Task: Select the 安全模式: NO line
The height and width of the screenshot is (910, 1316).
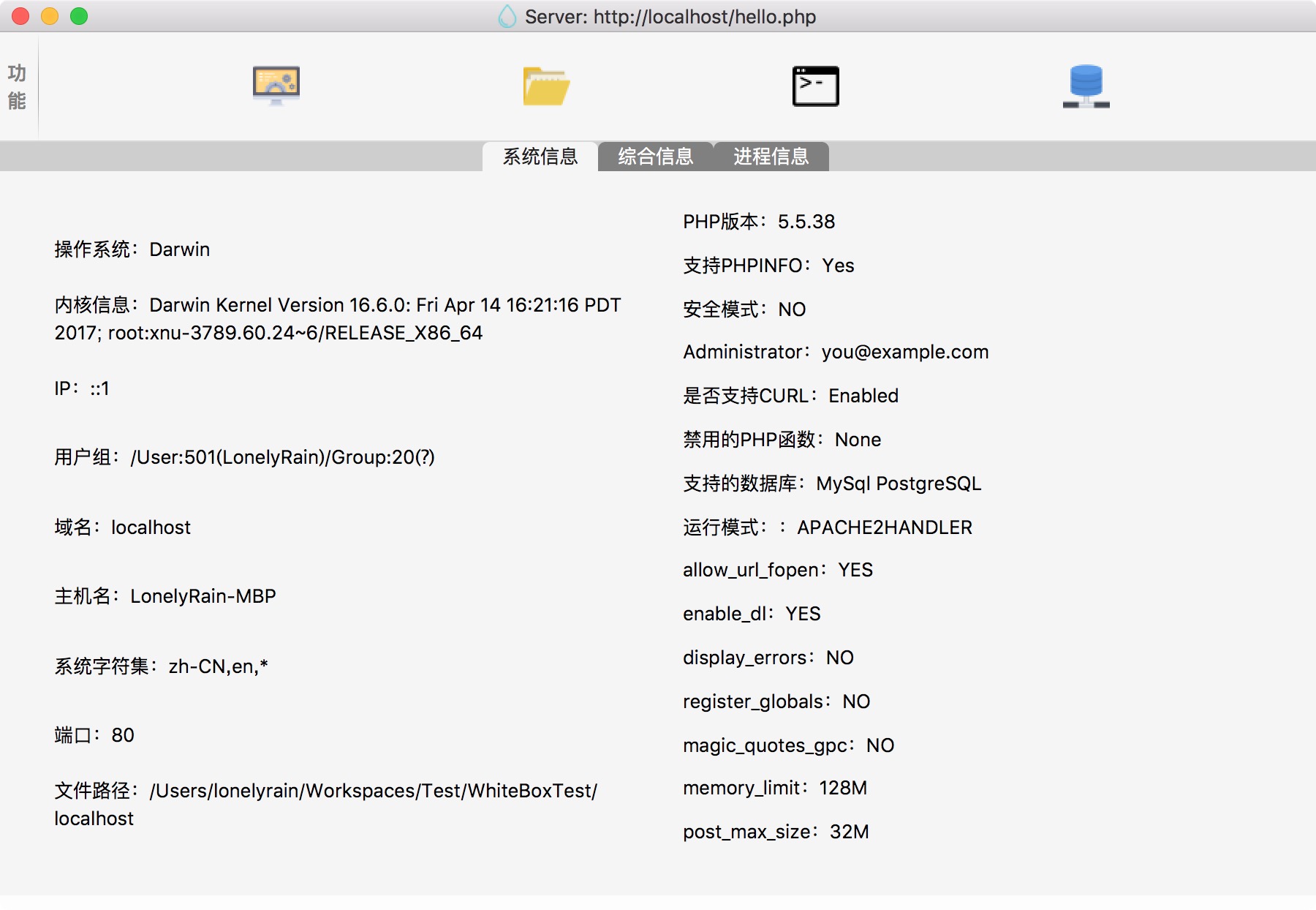Action: click(744, 309)
